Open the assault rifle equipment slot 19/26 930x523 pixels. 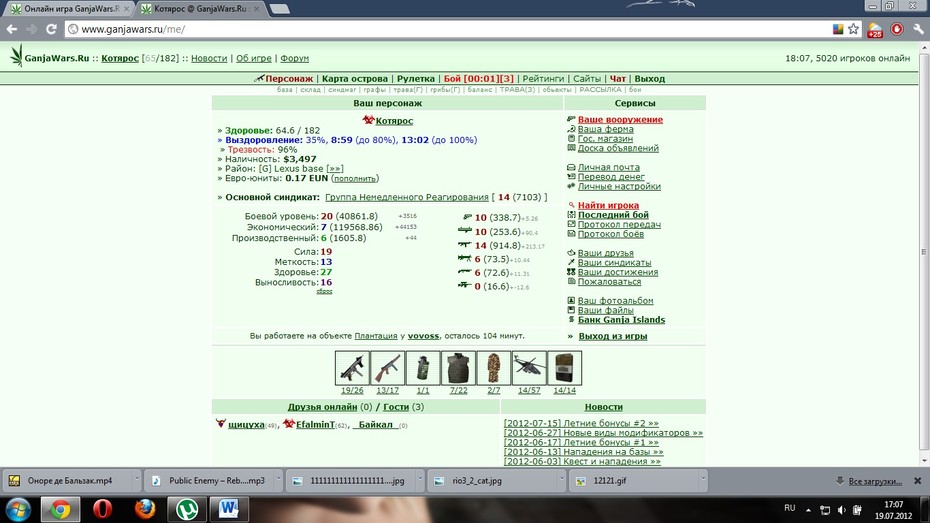352,368
